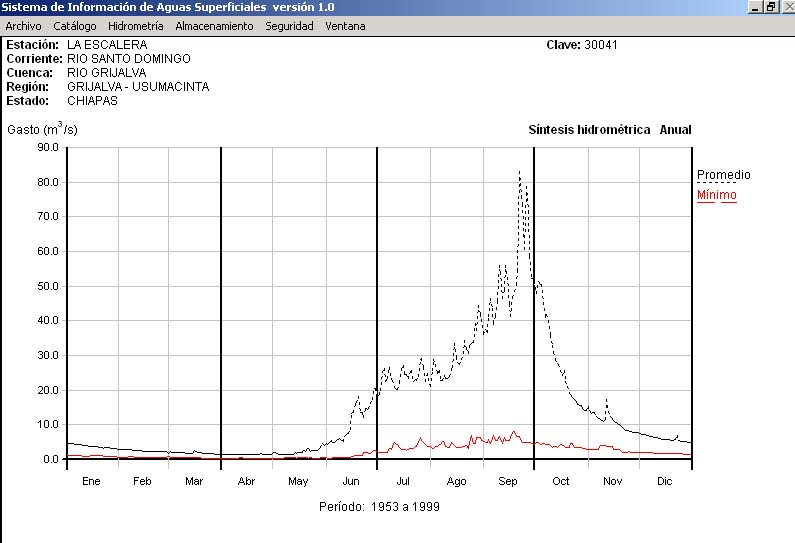Open the Catálogo menu
Screen dimensions: 795x543
75,26
